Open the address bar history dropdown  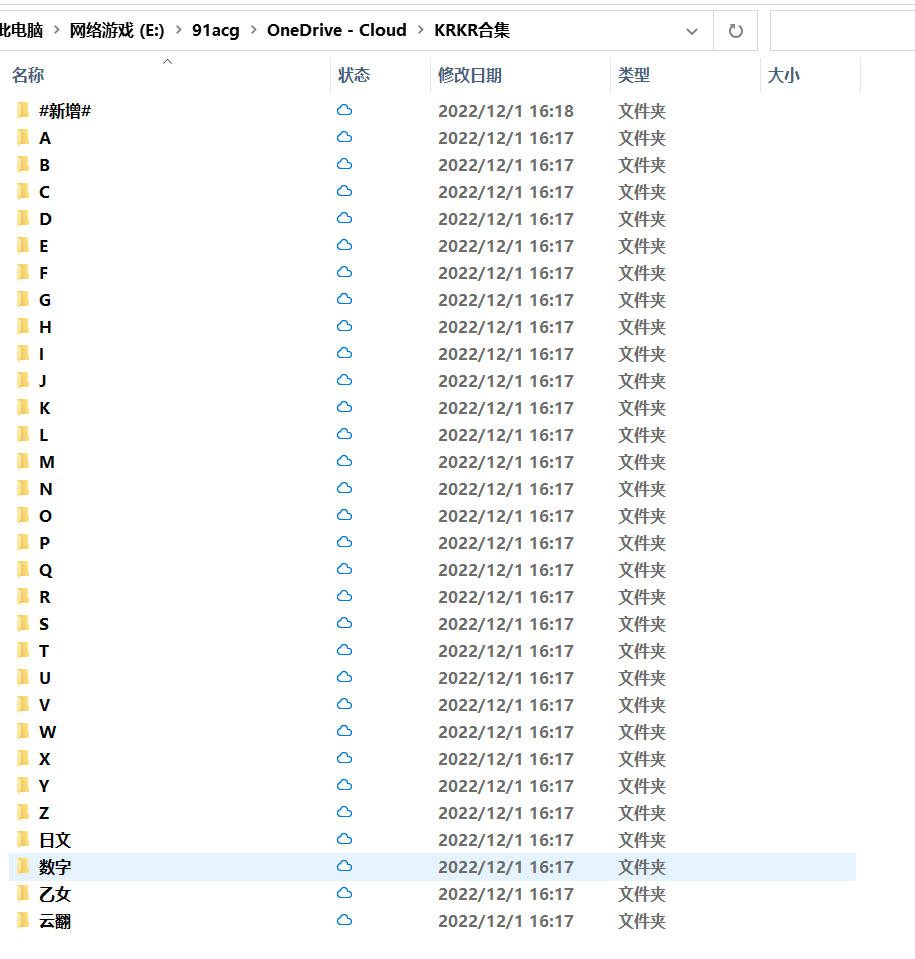click(692, 31)
